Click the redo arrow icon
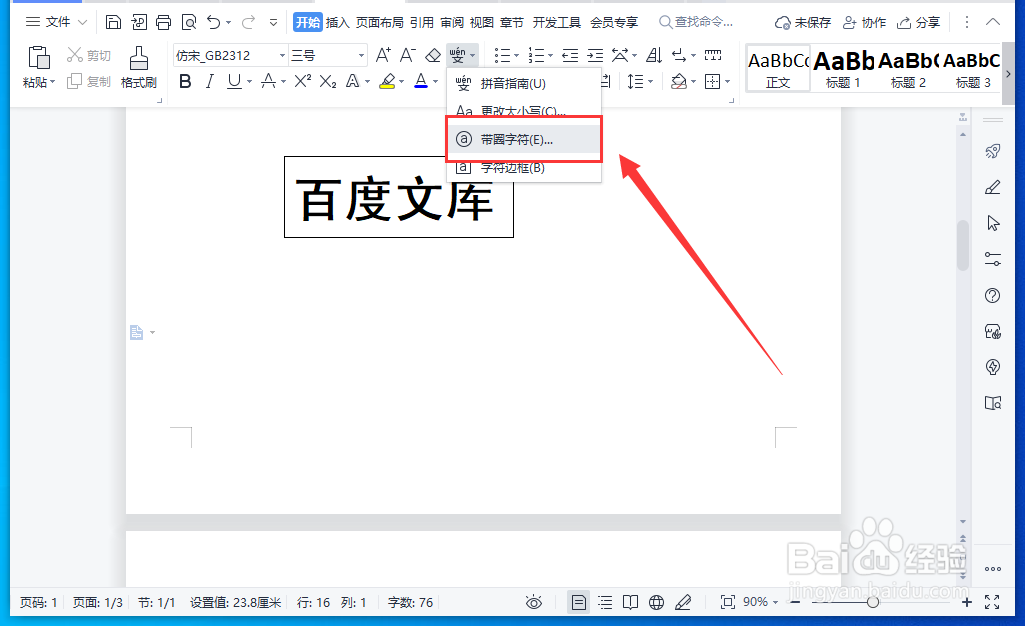 pyautogui.click(x=248, y=22)
